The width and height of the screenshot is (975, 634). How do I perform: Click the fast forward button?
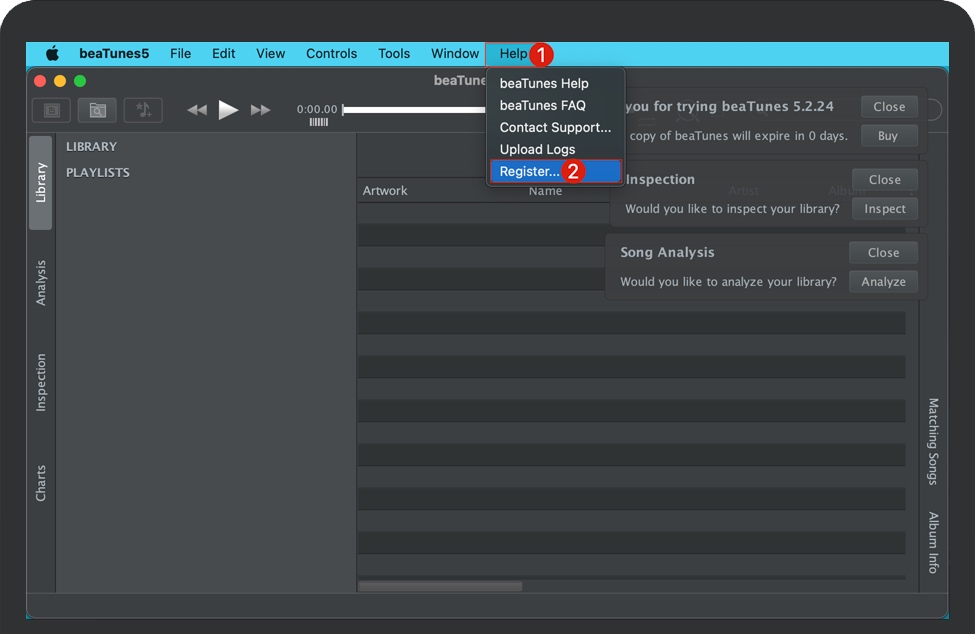(261, 110)
